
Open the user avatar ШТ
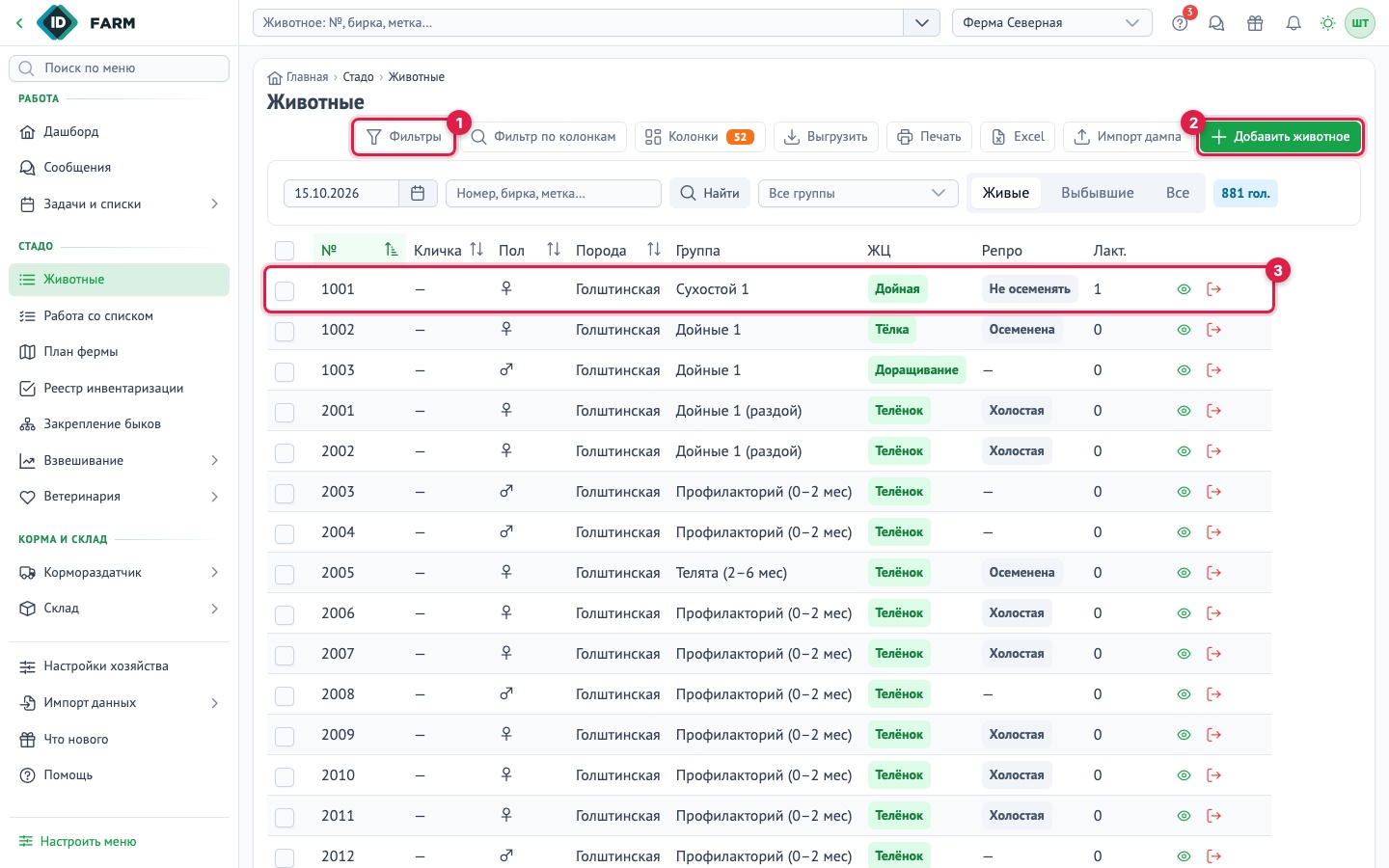tap(1360, 23)
